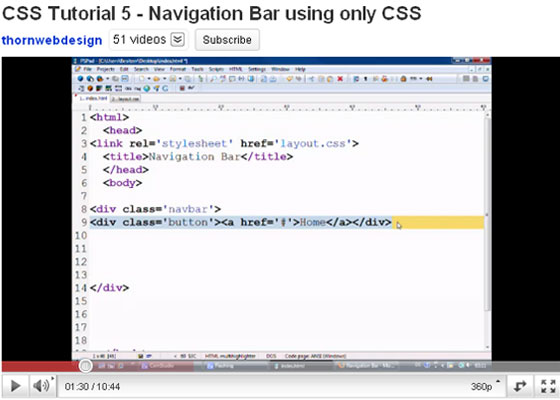
Task: Click the highlighted 'Home' link code line
Action: point(241,222)
